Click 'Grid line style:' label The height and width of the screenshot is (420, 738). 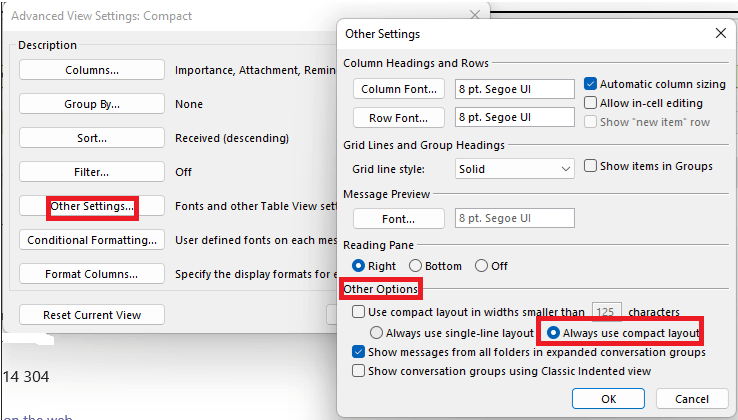pos(388,169)
